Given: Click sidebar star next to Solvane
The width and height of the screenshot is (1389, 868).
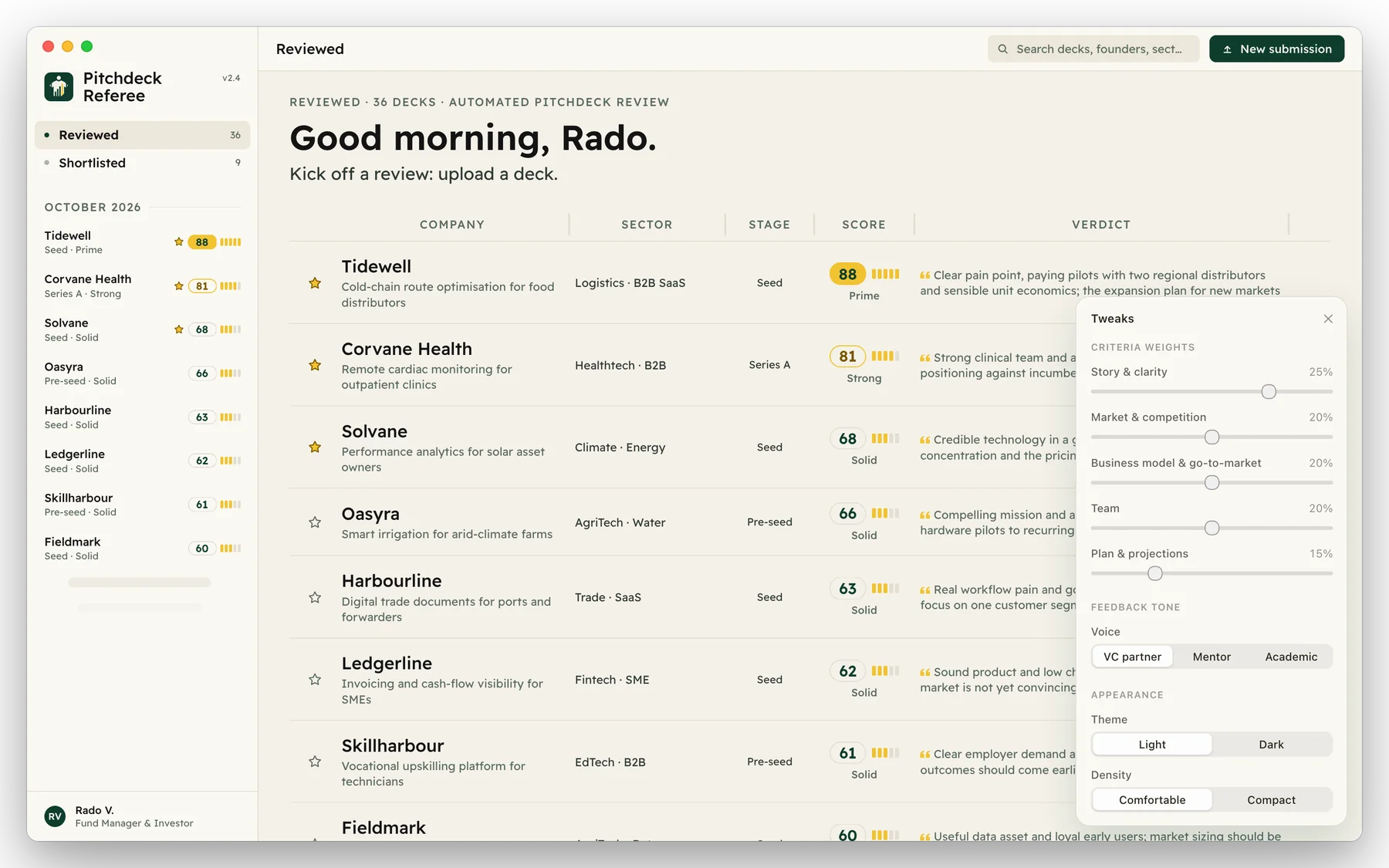Looking at the screenshot, I should (x=179, y=329).
